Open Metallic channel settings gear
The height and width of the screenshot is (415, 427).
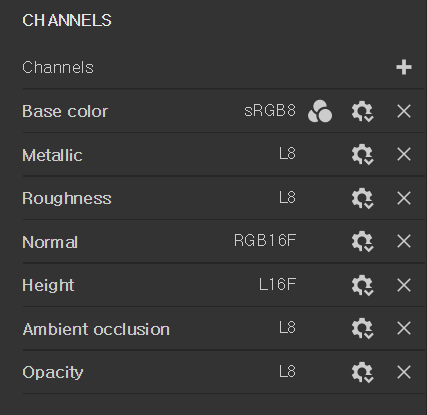(362, 154)
